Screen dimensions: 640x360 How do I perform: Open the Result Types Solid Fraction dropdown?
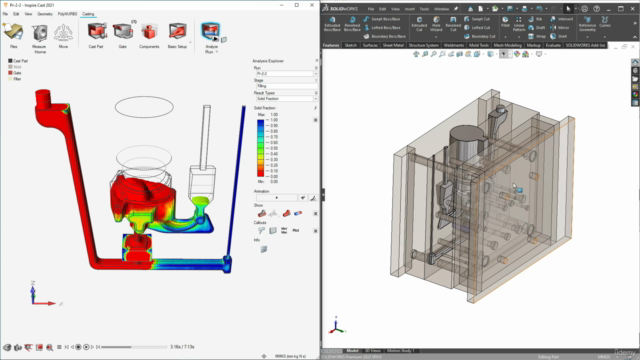[286, 99]
